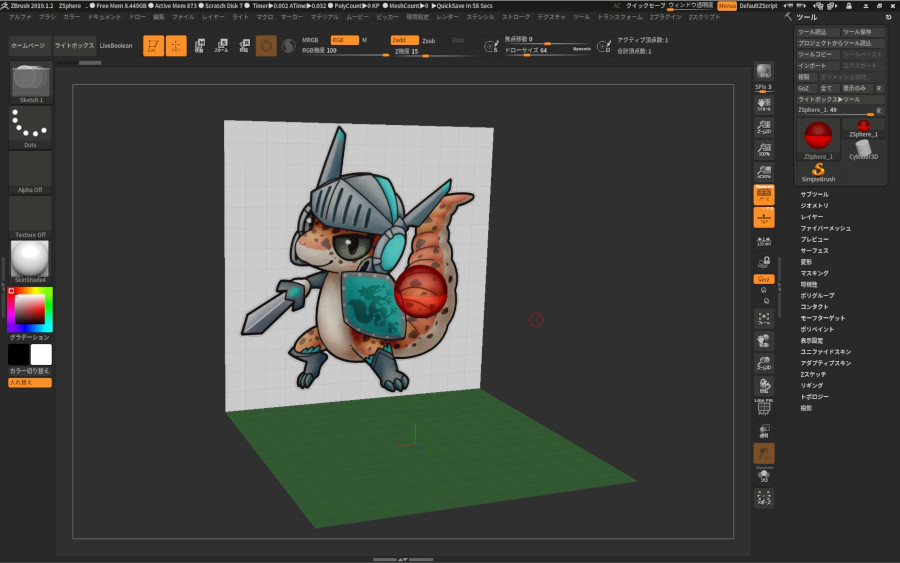Click the S draw-size shortcut icon
The height and width of the screenshot is (563, 900).
[x=491, y=46]
